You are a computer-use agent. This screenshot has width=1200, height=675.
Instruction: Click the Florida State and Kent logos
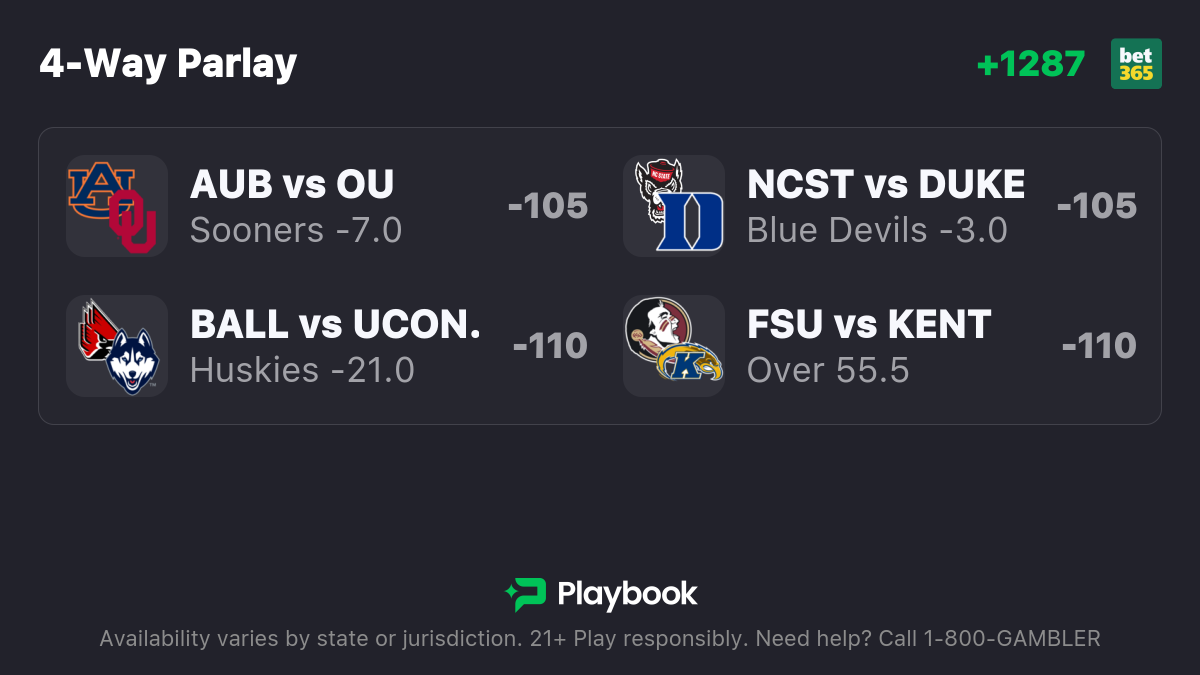click(674, 346)
